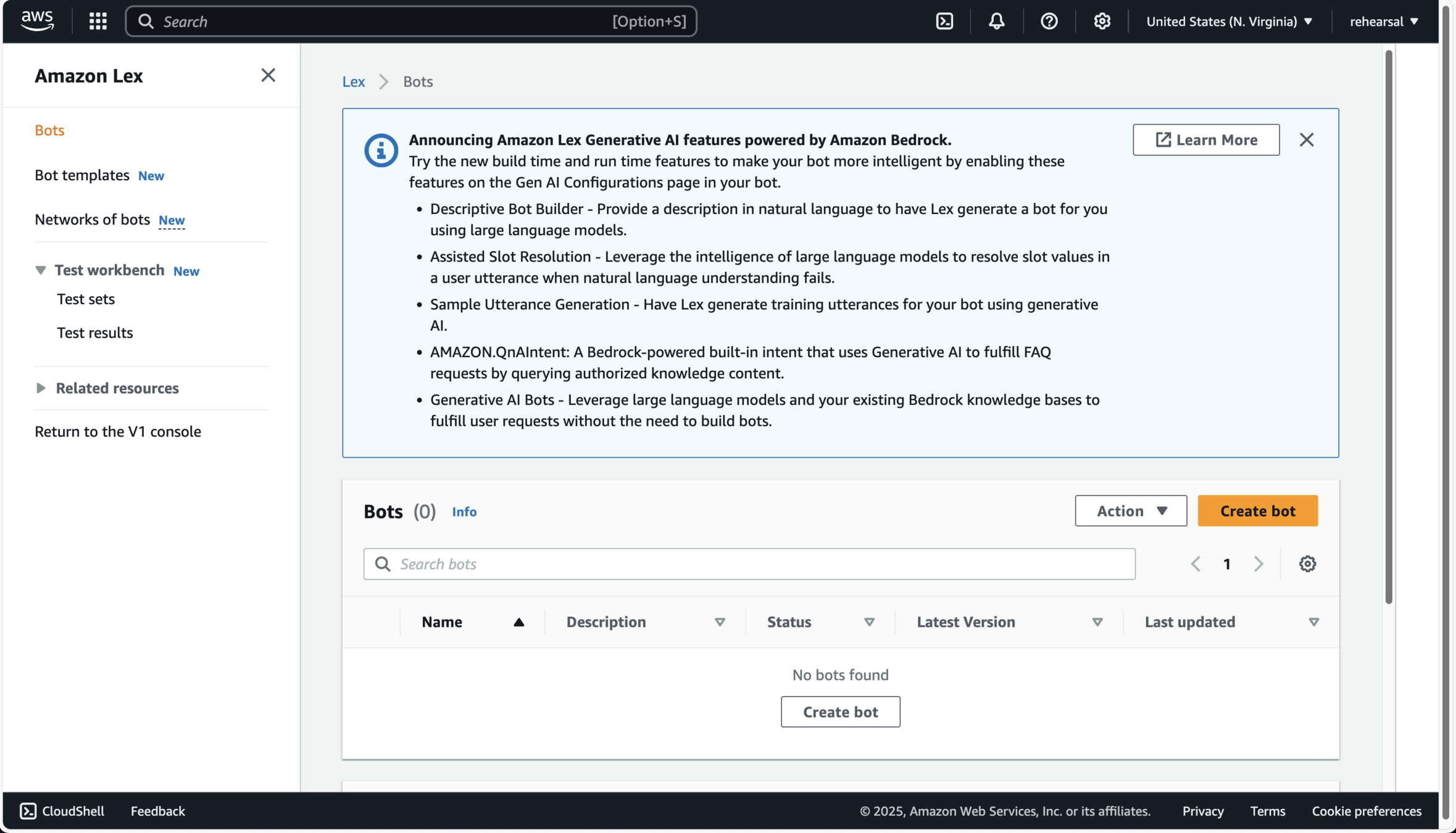Open the help question mark menu
The width and height of the screenshot is (1456, 833).
(x=1049, y=21)
